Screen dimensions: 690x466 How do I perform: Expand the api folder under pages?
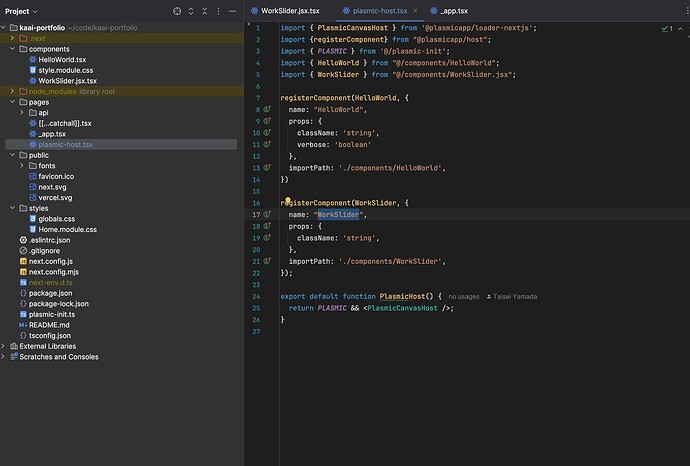point(22,112)
